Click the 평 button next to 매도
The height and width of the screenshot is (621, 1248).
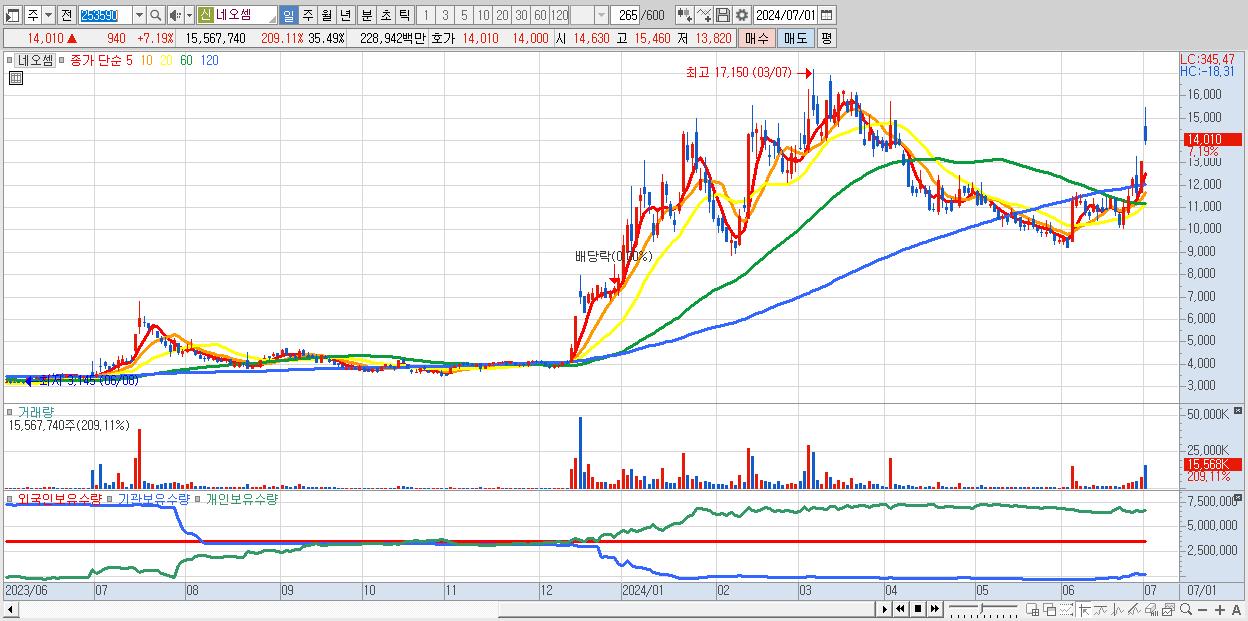click(826, 38)
